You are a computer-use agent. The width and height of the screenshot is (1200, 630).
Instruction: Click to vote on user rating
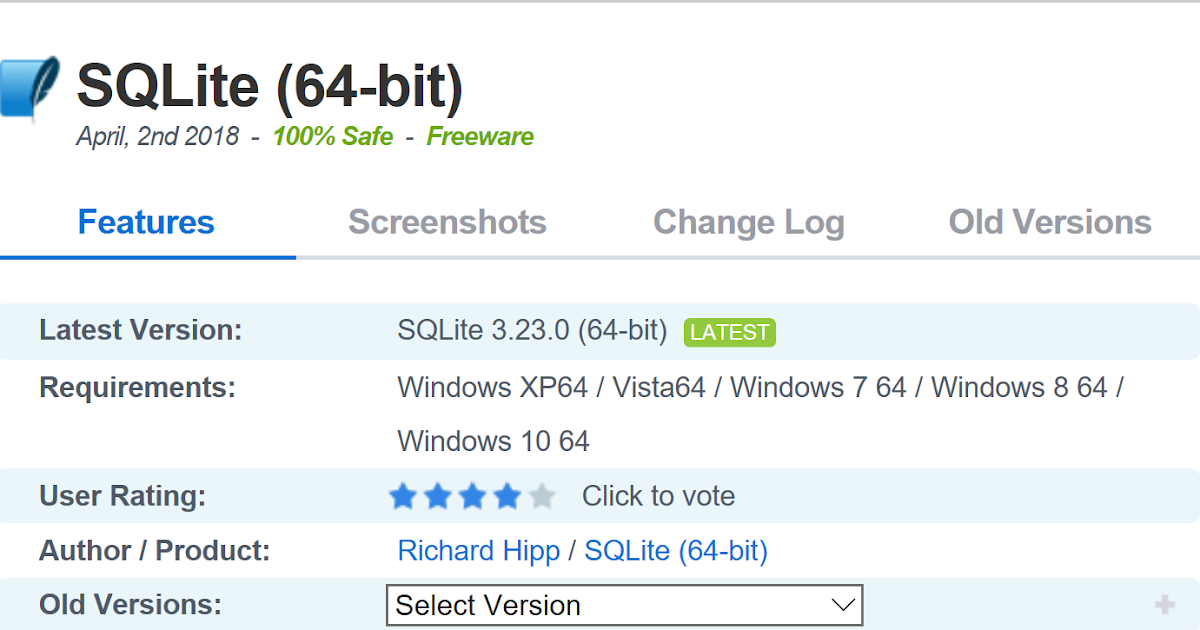pyautogui.click(x=658, y=495)
